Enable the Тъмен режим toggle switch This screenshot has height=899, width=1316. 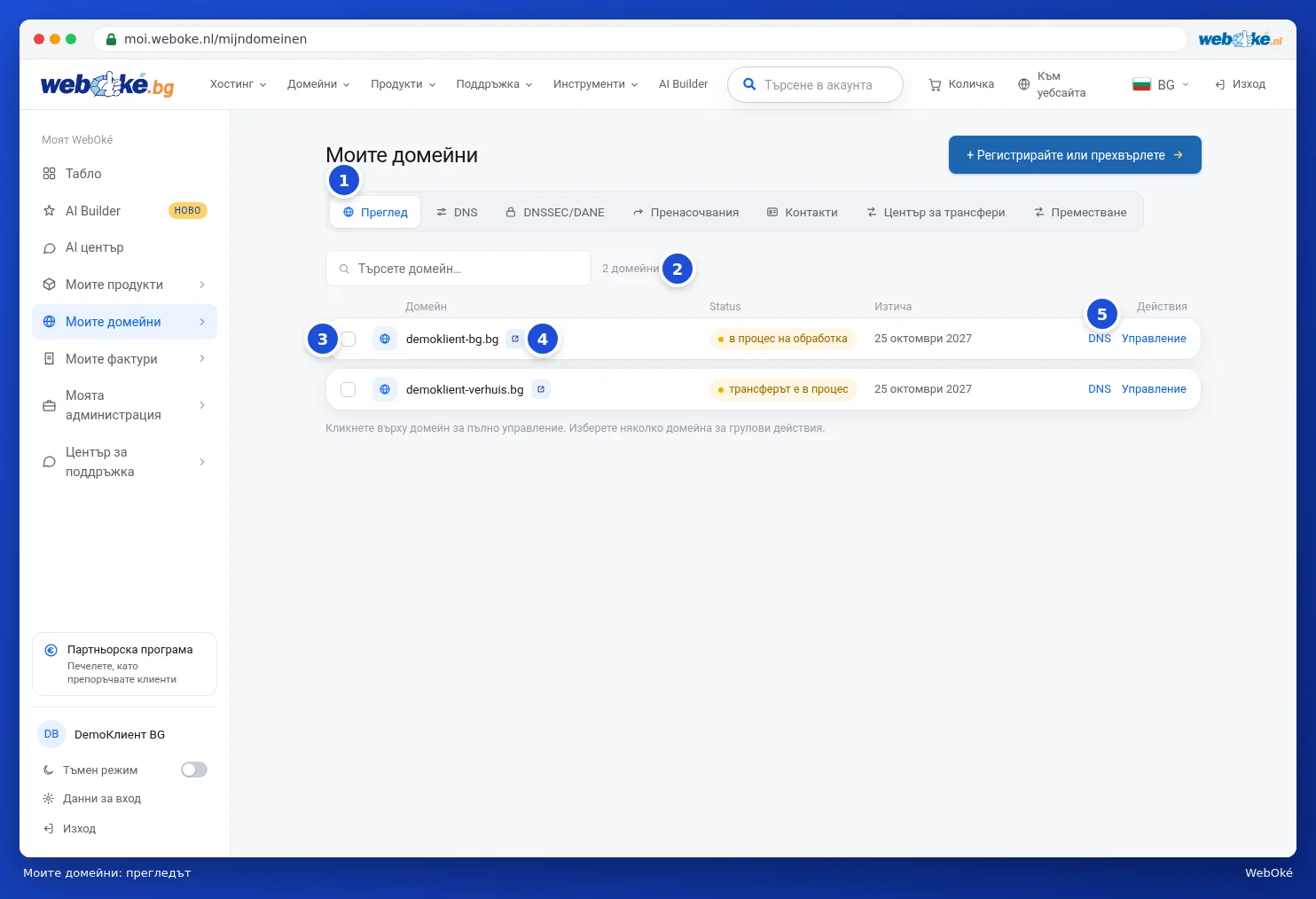coord(194,770)
